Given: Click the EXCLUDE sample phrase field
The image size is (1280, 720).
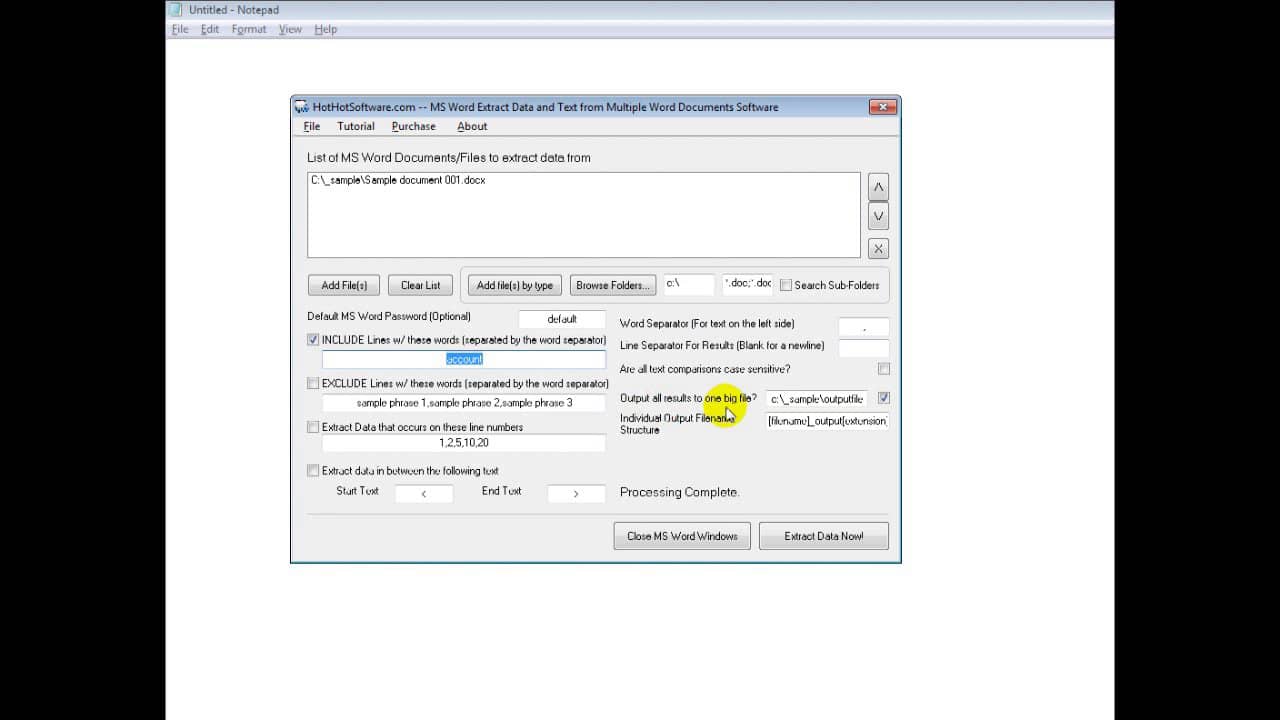Looking at the screenshot, I should click(x=464, y=403).
